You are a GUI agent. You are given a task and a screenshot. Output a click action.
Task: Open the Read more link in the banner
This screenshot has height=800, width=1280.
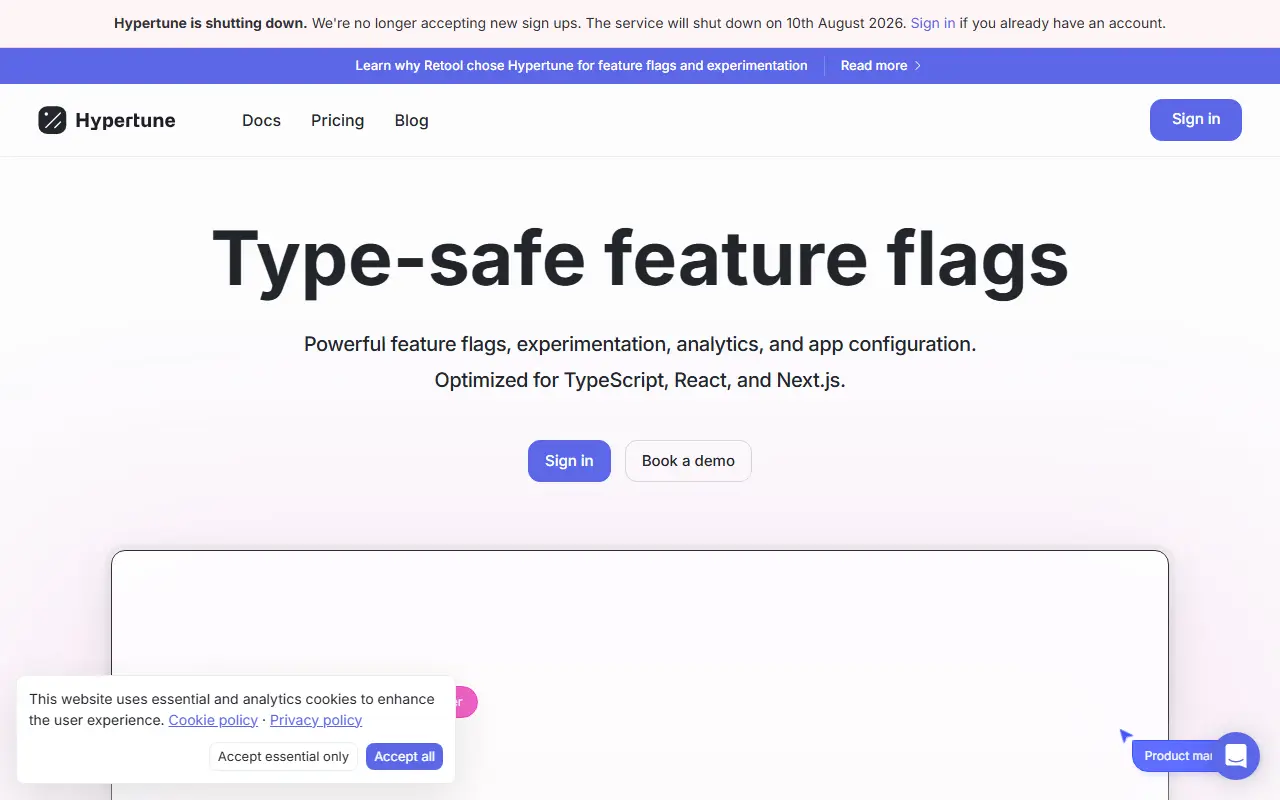881,66
